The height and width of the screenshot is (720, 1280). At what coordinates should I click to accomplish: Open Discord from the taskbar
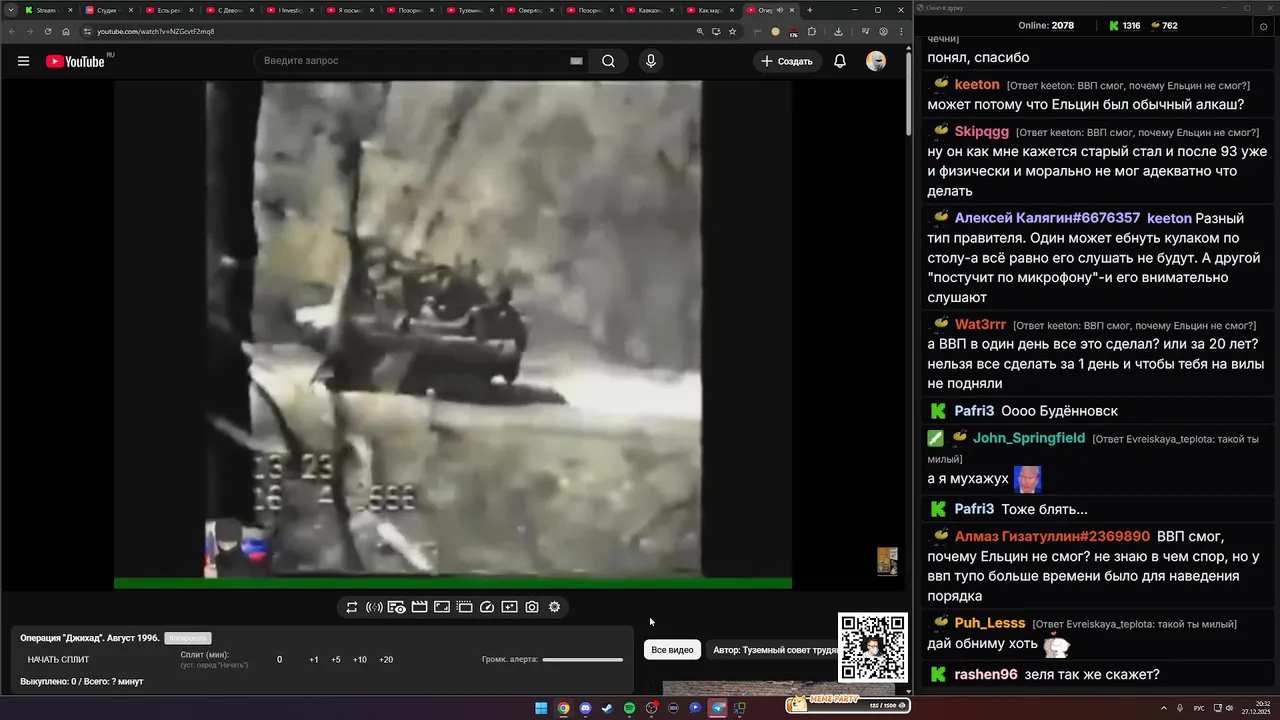pos(585,708)
